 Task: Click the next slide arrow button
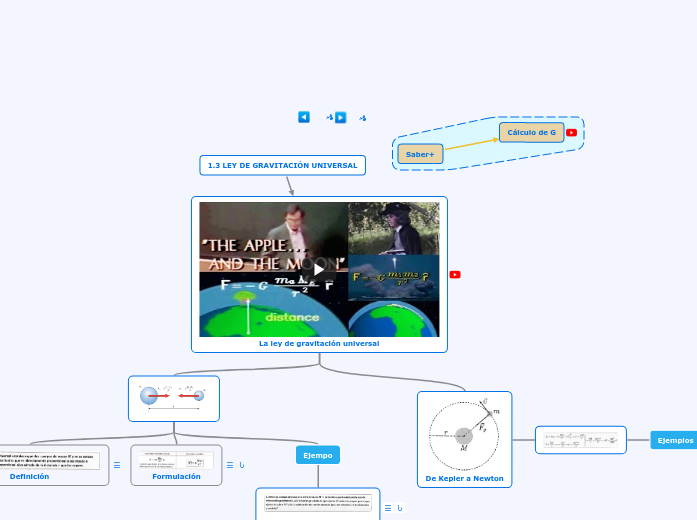point(340,117)
